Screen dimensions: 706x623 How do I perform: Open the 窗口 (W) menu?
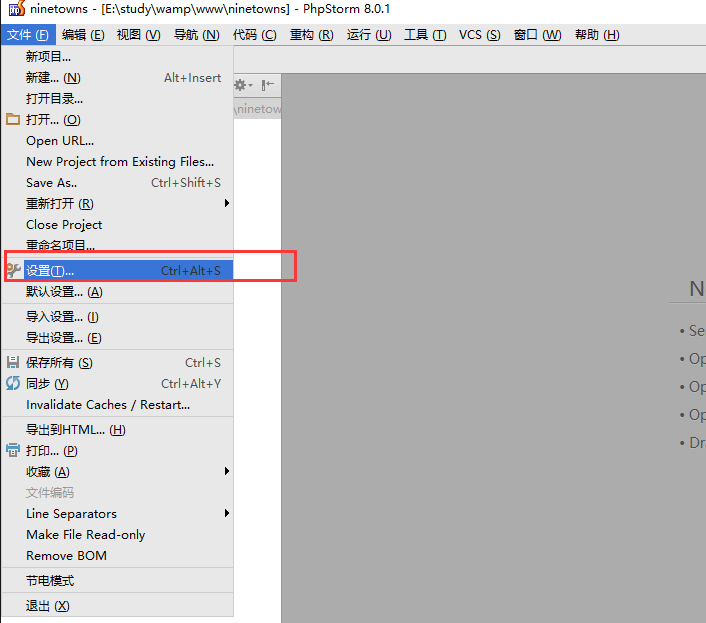(538, 35)
